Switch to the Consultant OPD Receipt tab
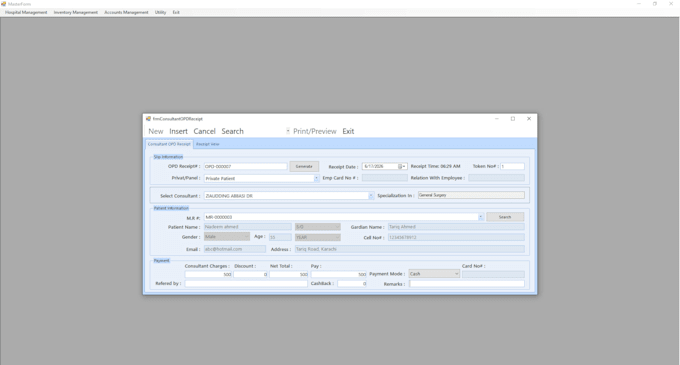The width and height of the screenshot is (680, 365). point(169,144)
